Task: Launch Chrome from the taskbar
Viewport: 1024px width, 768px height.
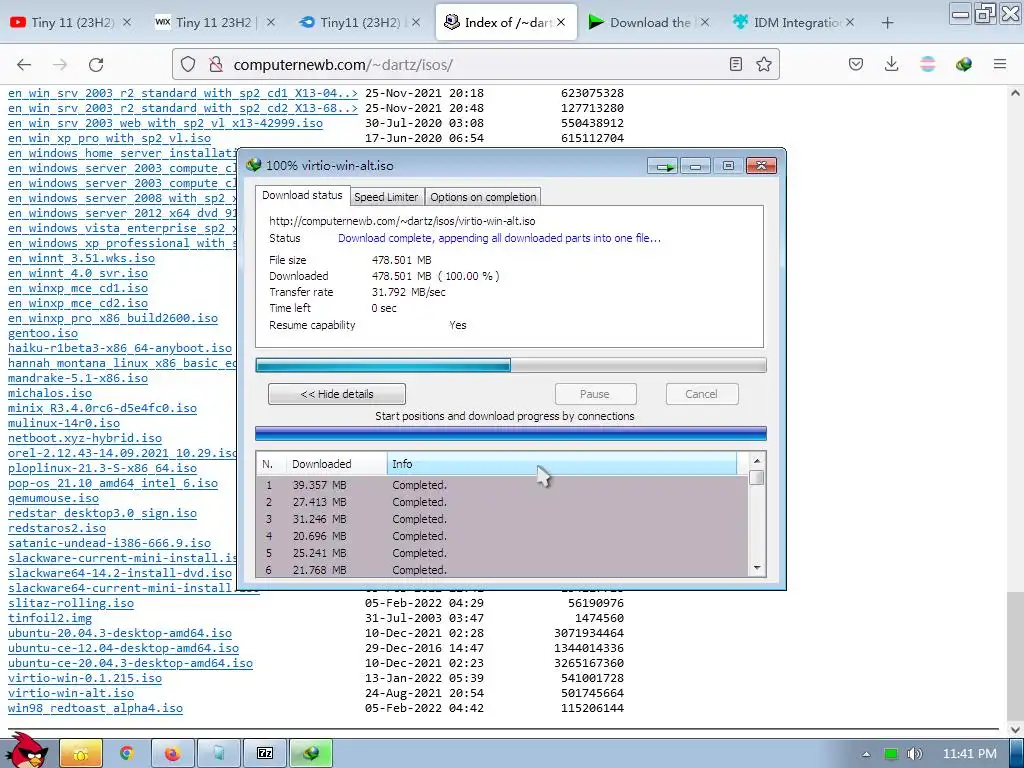Action: (127, 754)
